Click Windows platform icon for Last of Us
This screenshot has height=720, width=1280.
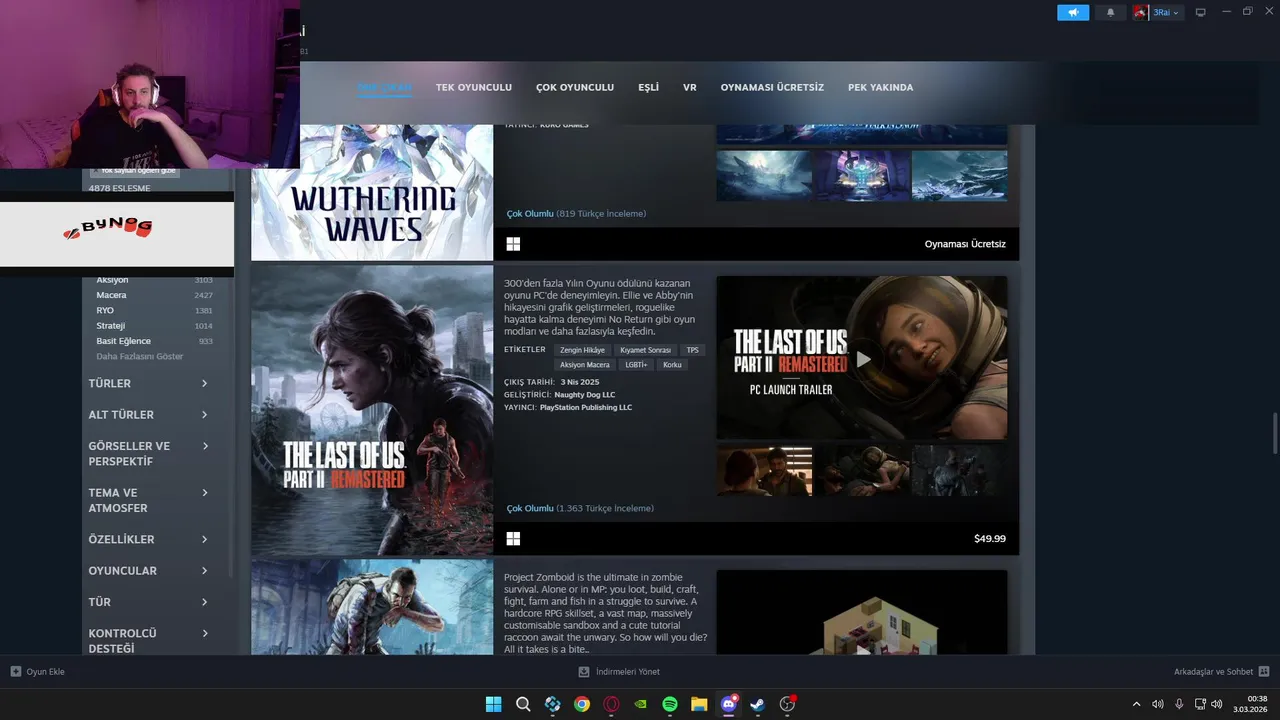(513, 539)
